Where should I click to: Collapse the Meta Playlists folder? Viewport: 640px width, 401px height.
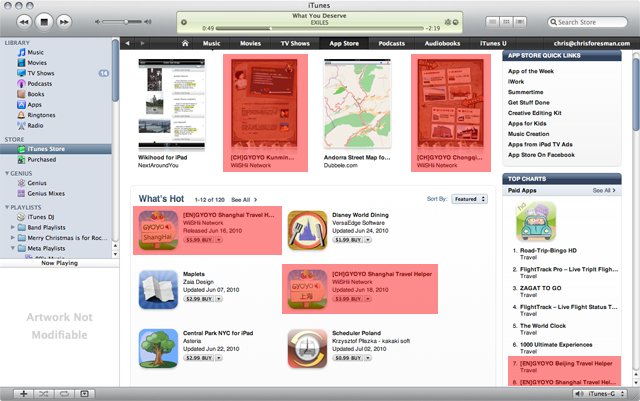(13, 248)
